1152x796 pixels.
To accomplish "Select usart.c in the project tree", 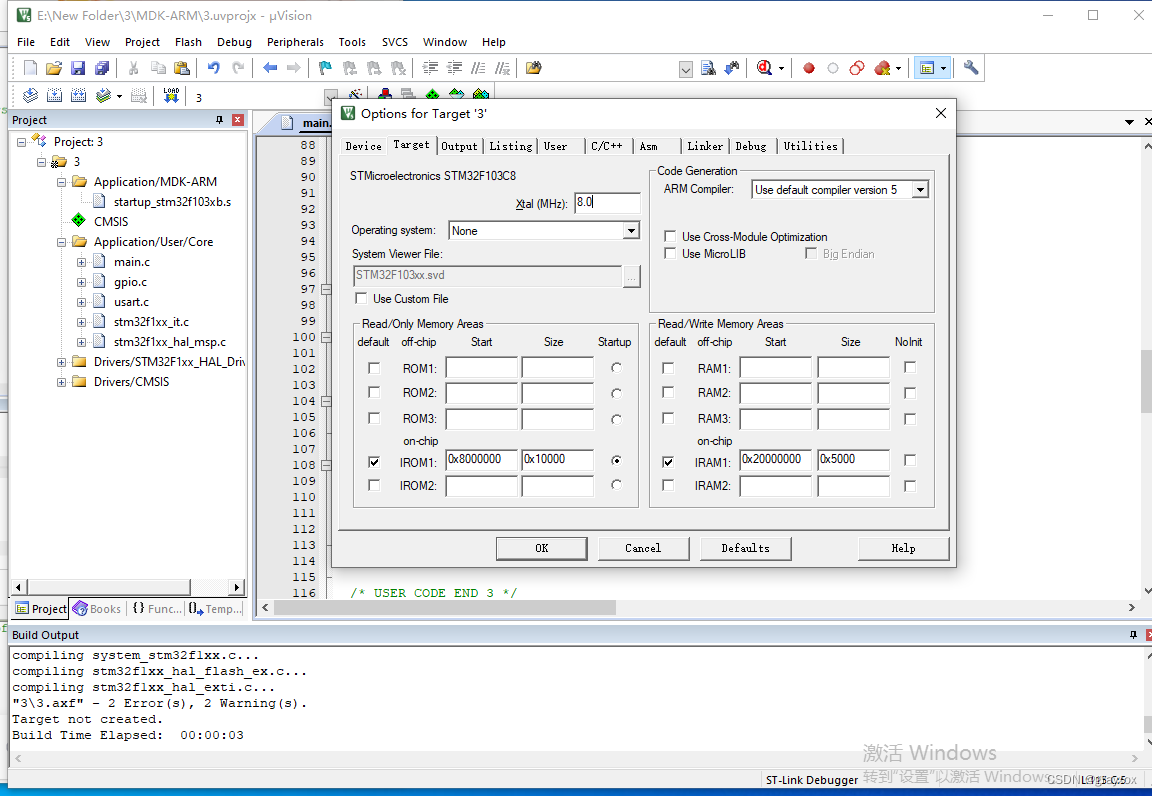I will (x=132, y=302).
